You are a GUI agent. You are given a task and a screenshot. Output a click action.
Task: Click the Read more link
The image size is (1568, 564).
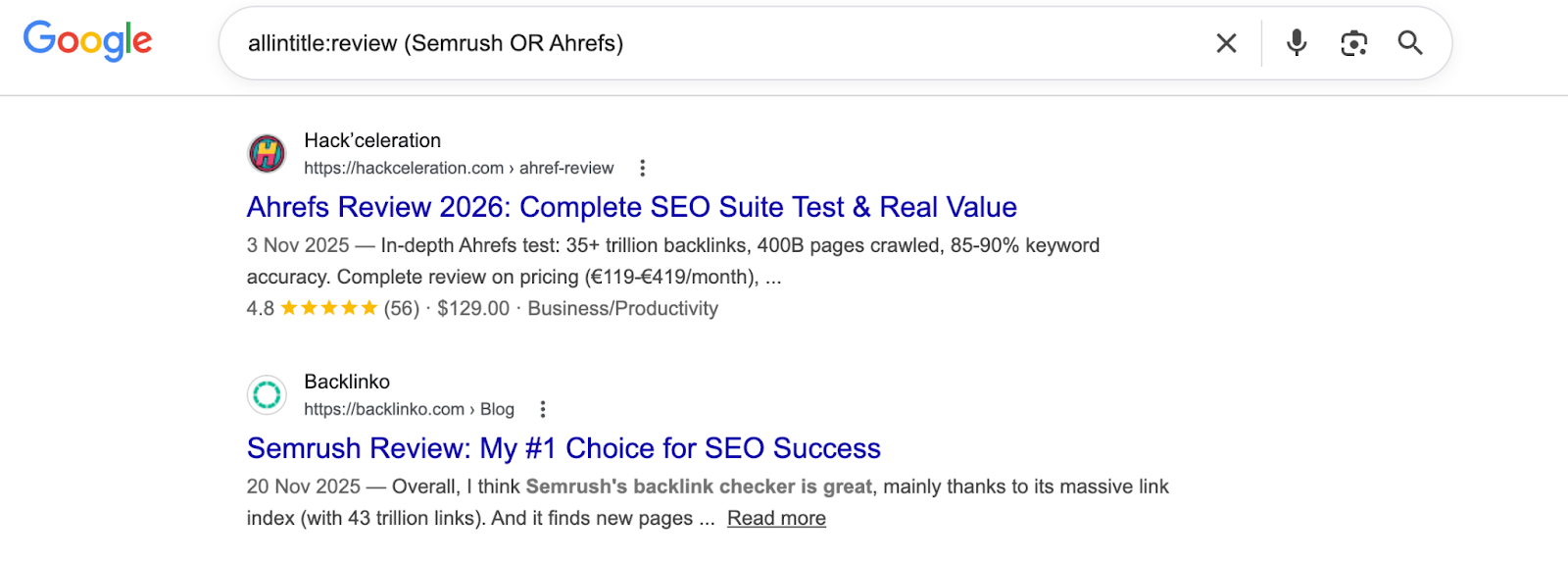point(776,518)
